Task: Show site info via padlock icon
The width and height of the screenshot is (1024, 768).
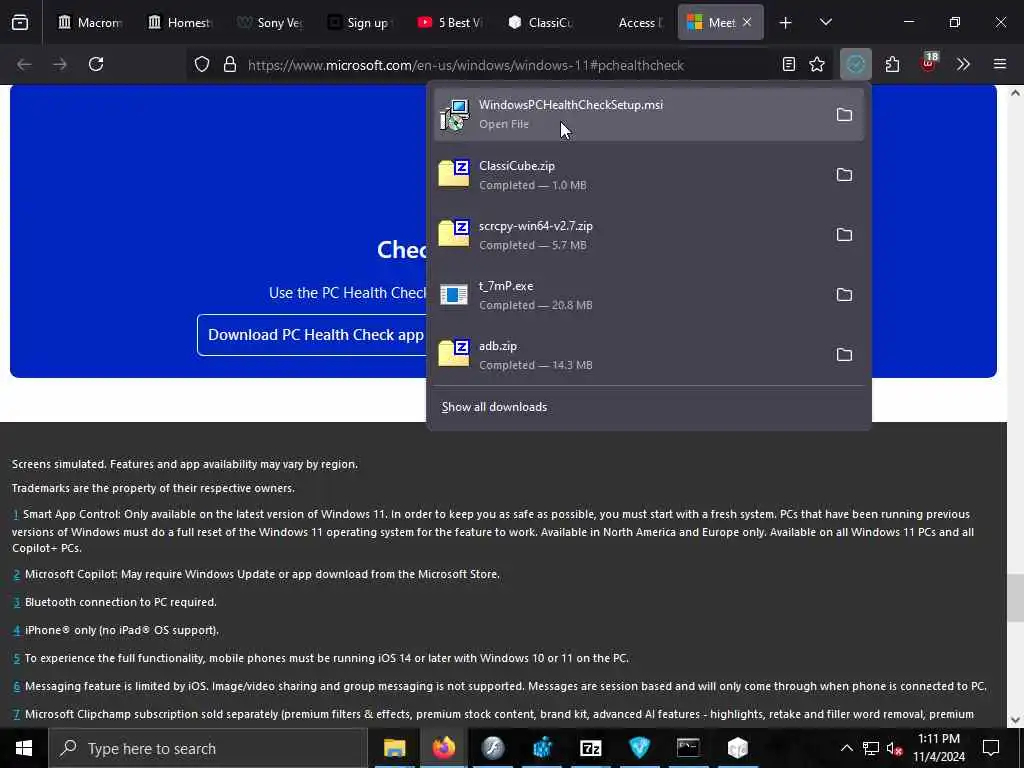Action: coord(229,65)
